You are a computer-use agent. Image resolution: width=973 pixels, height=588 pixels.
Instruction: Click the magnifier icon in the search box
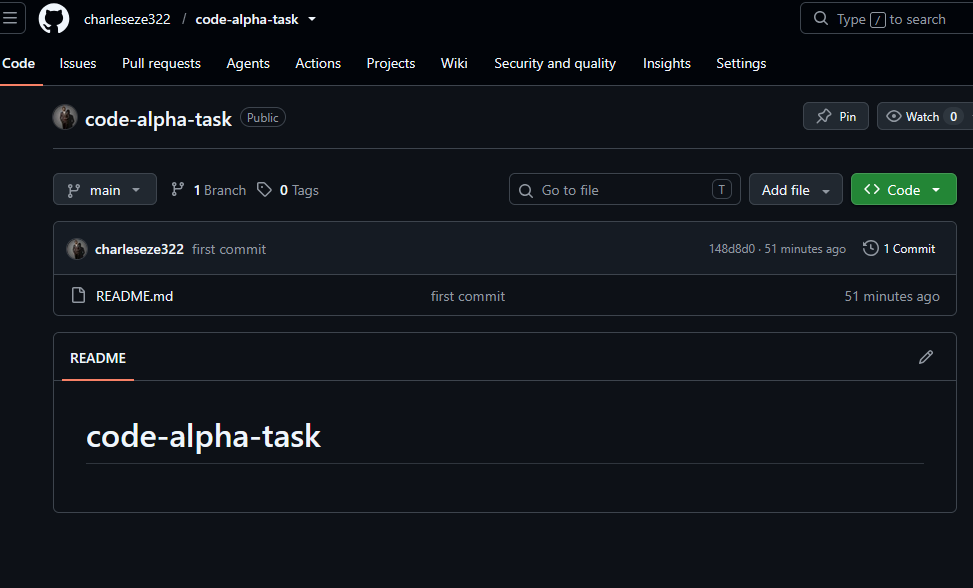820,19
